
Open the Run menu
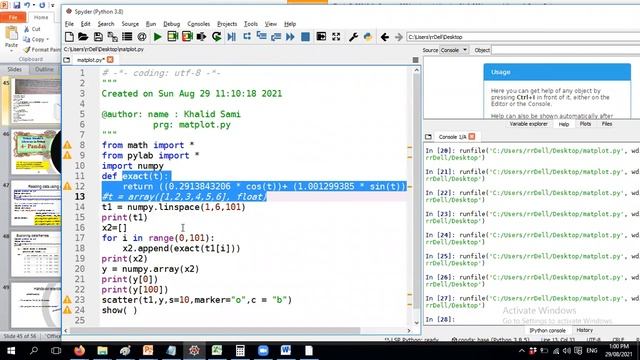pyautogui.click(x=151, y=24)
